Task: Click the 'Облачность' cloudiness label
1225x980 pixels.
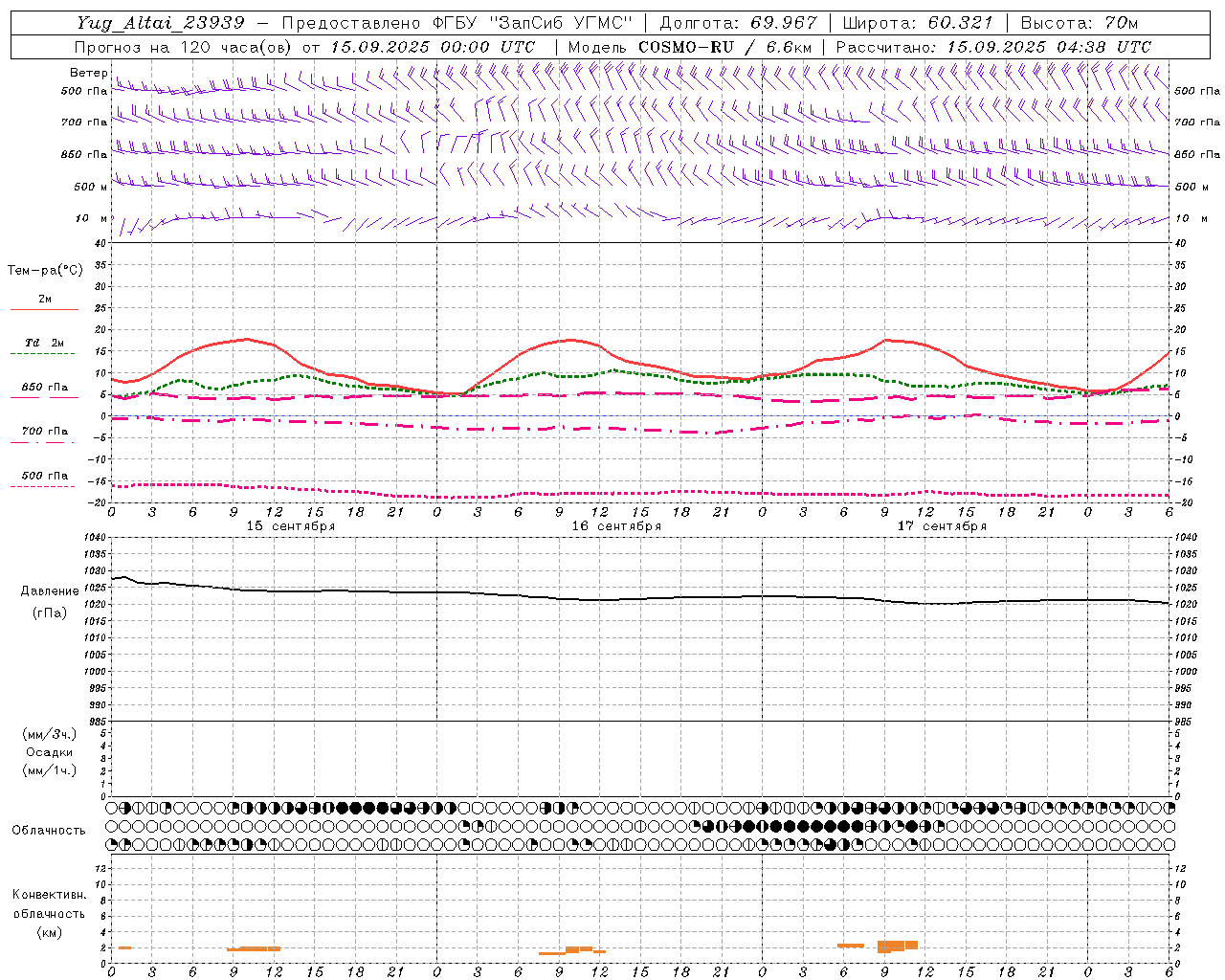Action: (x=49, y=831)
